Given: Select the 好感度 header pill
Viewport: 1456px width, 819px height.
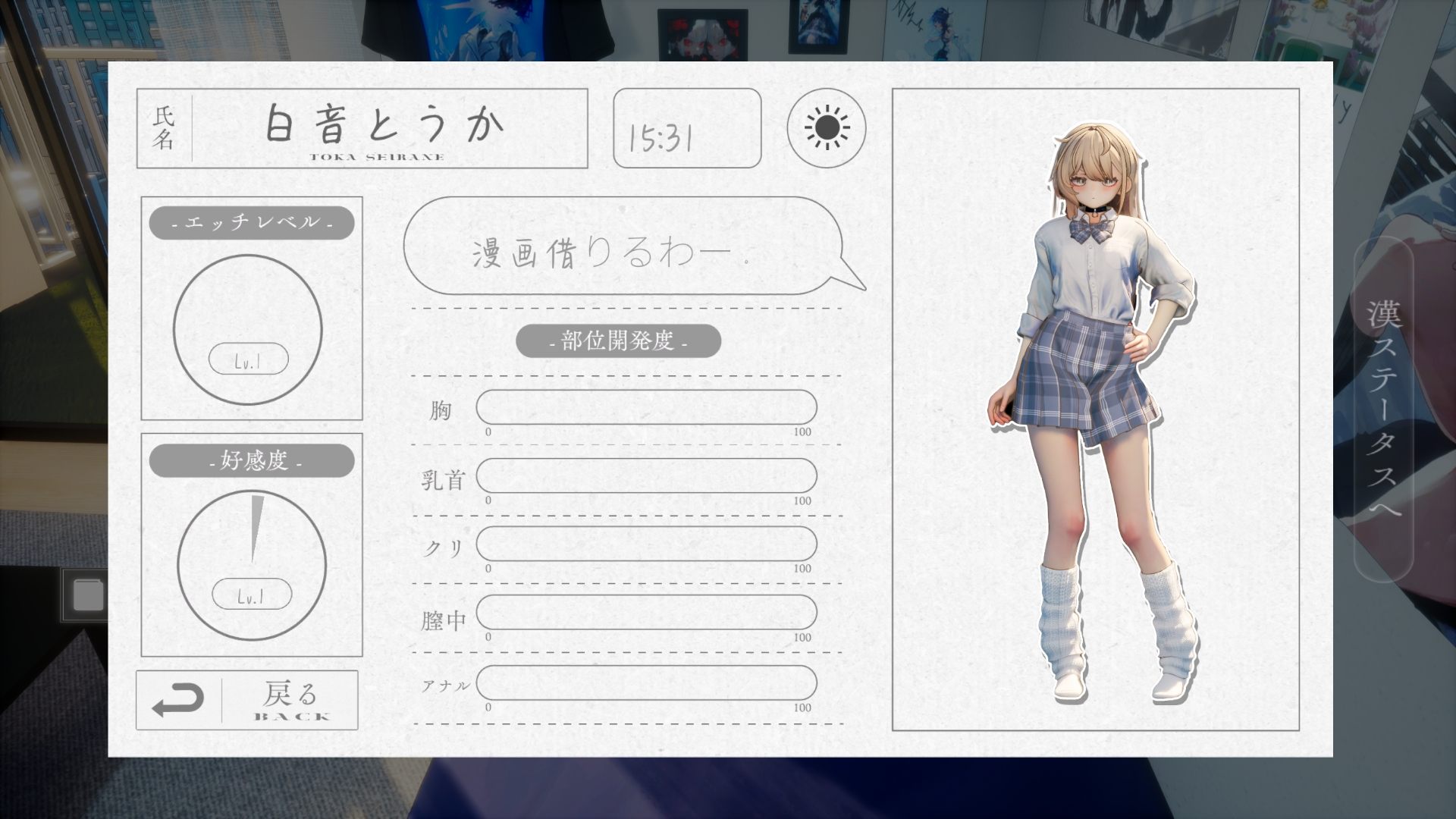Looking at the screenshot, I should pos(252,460).
